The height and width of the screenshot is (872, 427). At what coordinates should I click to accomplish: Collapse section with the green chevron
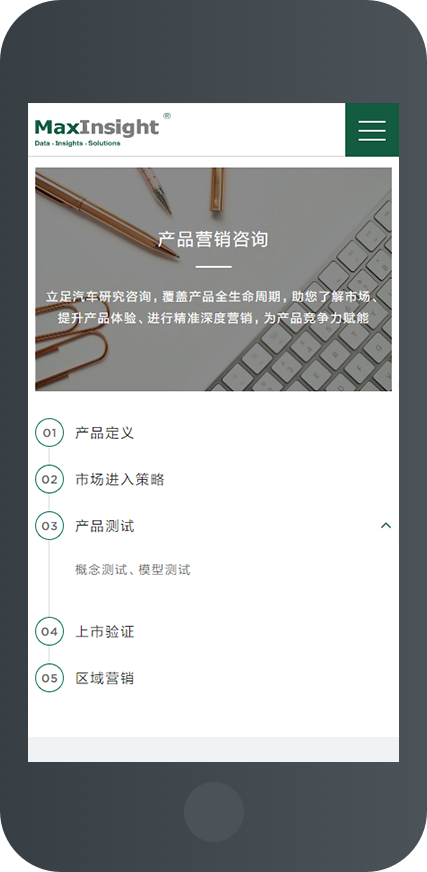[386, 526]
